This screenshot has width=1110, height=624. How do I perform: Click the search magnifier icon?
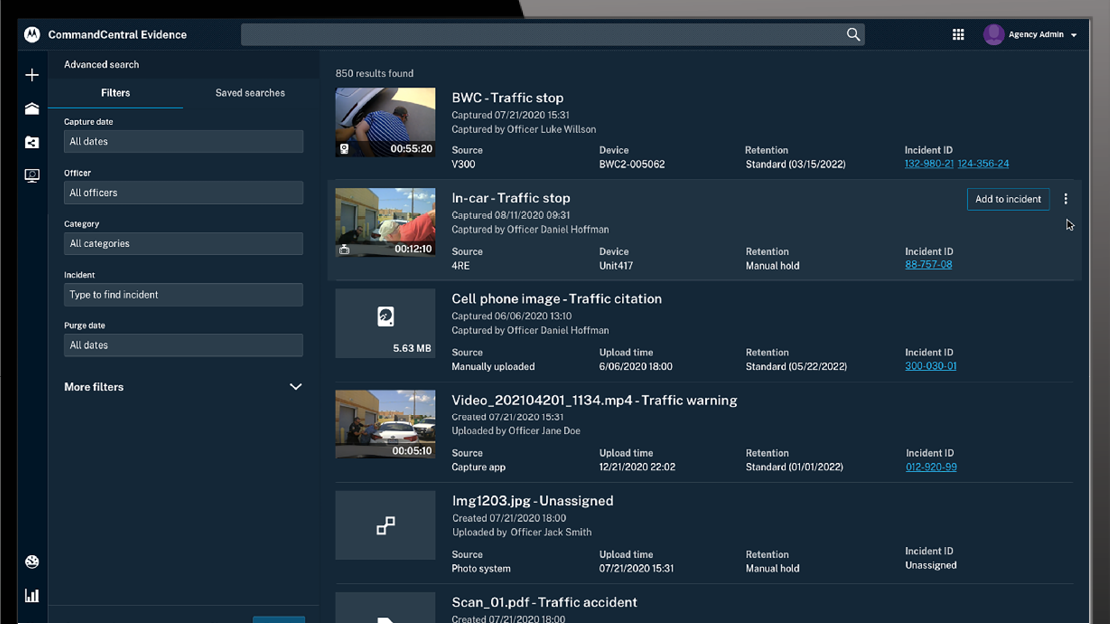click(x=853, y=35)
